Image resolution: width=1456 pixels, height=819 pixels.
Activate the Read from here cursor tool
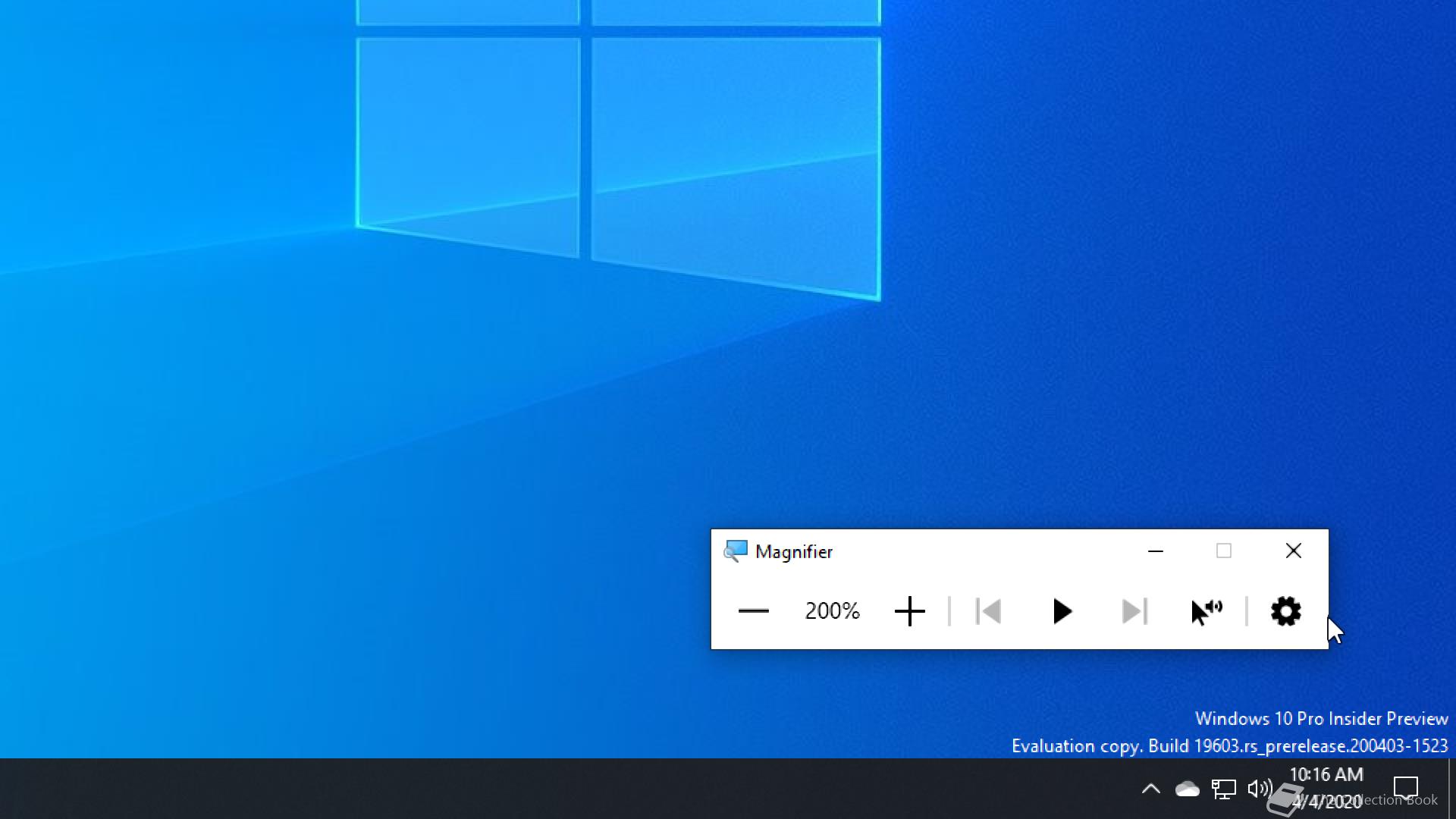pos(1207,611)
